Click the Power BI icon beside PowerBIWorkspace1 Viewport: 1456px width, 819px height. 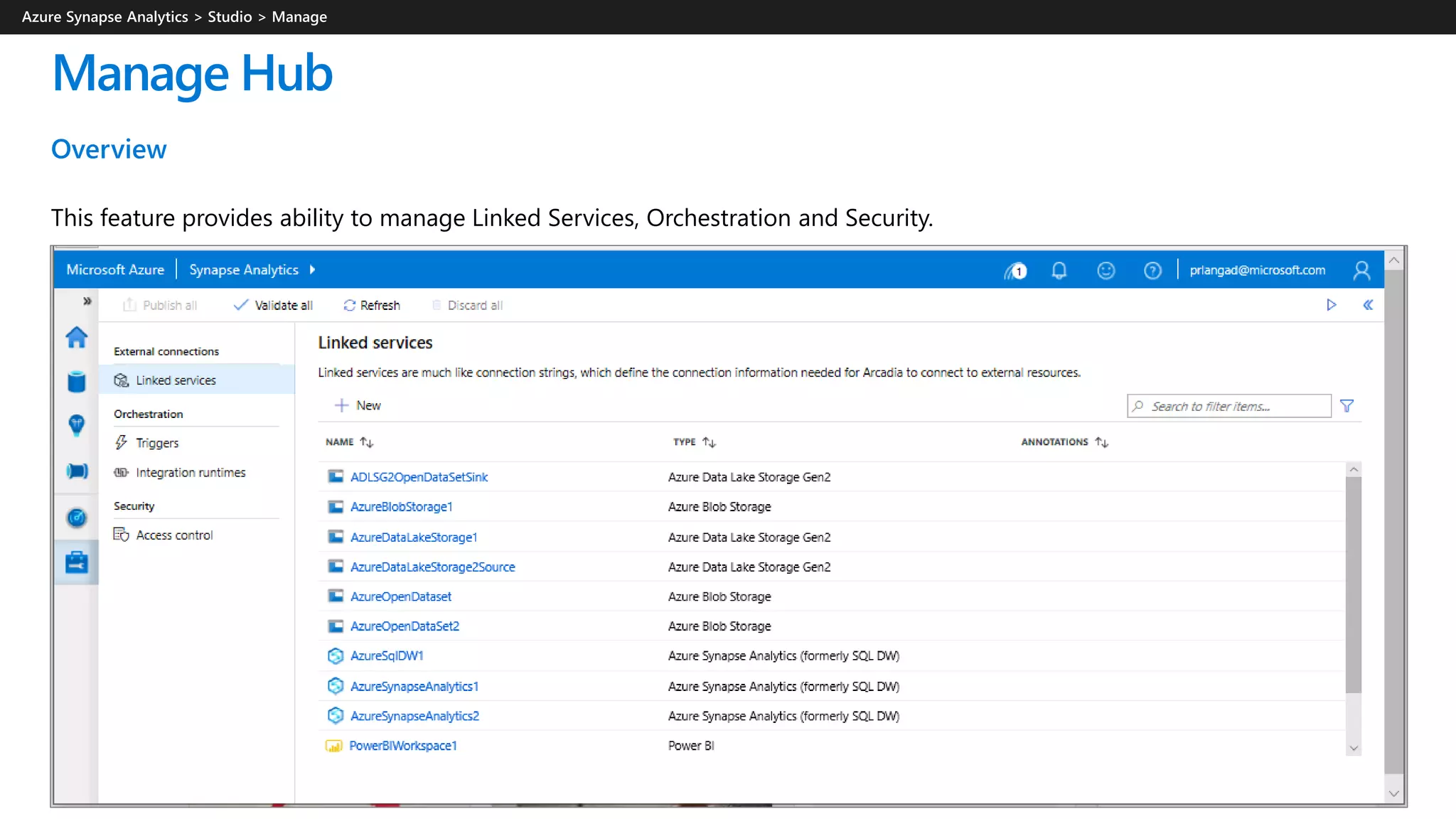click(x=334, y=746)
